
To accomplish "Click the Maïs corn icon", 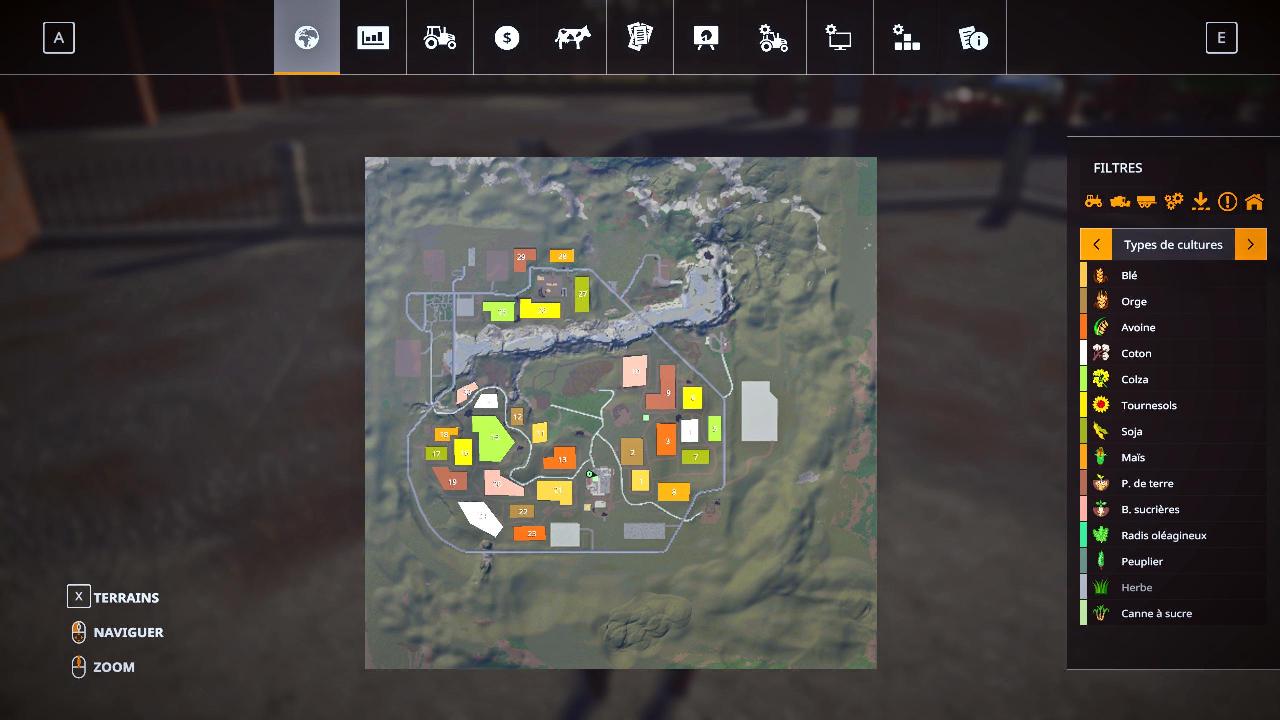I will pos(1101,457).
